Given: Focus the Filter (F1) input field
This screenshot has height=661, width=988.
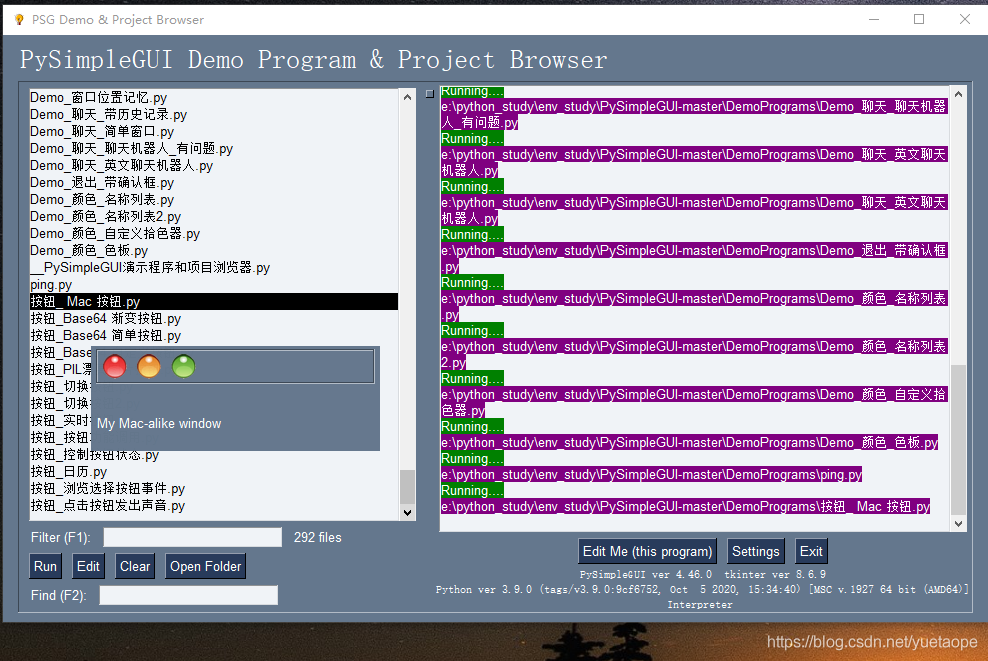Looking at the screenshot, I should pyautogui.click(x=193, y=537).
